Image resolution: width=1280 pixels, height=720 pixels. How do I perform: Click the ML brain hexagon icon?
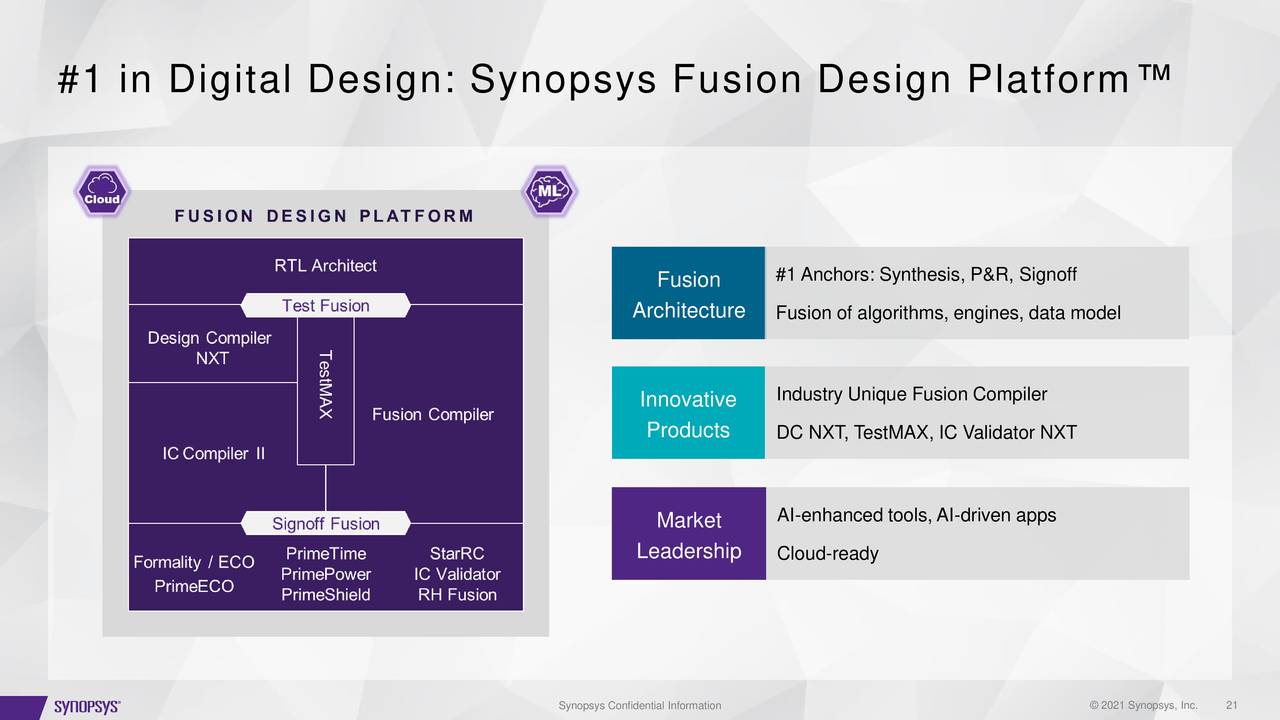549,192
